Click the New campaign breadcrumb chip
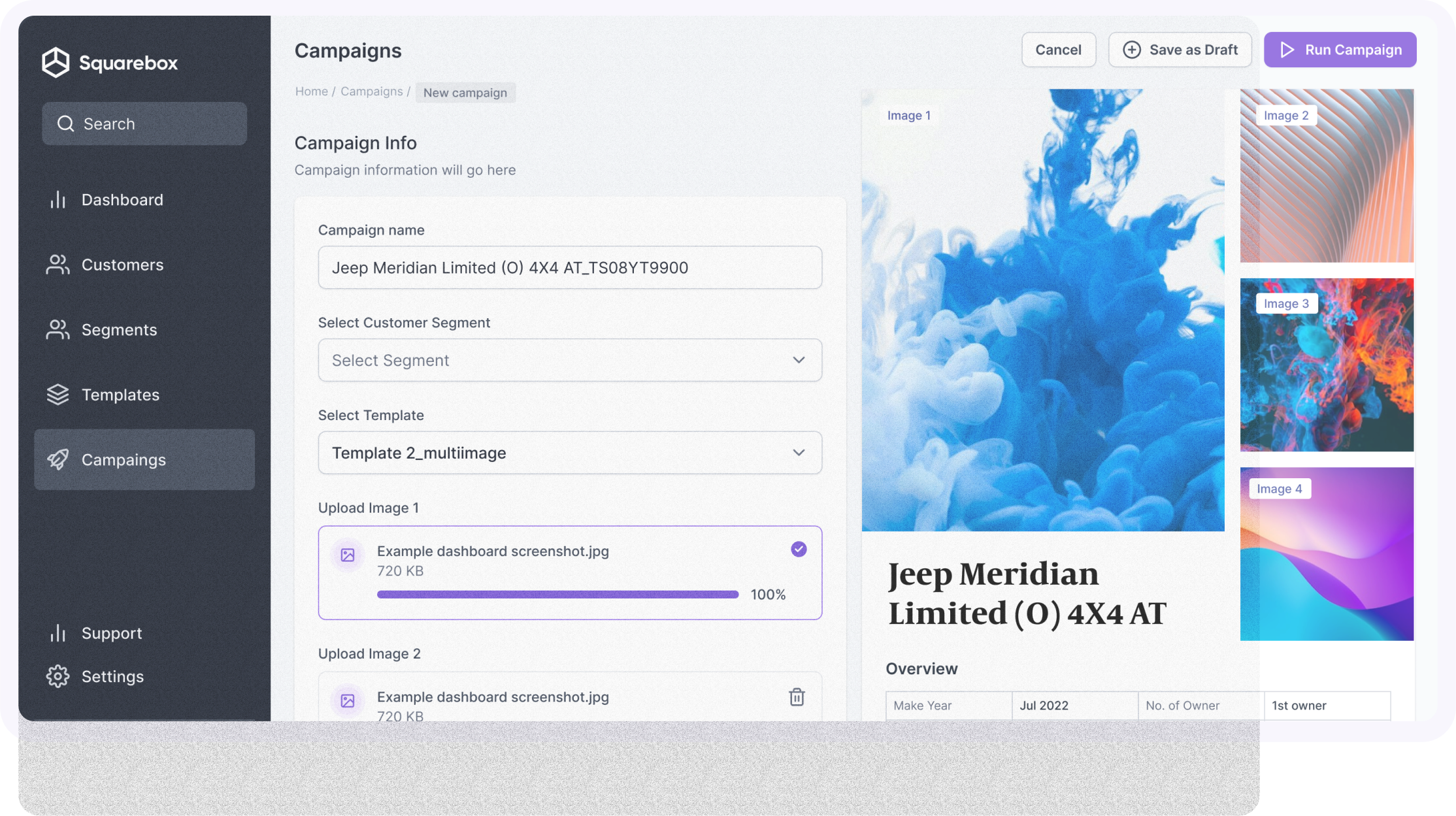The width and height of the screenshot is (1456, 816). (x=465, y=93)
